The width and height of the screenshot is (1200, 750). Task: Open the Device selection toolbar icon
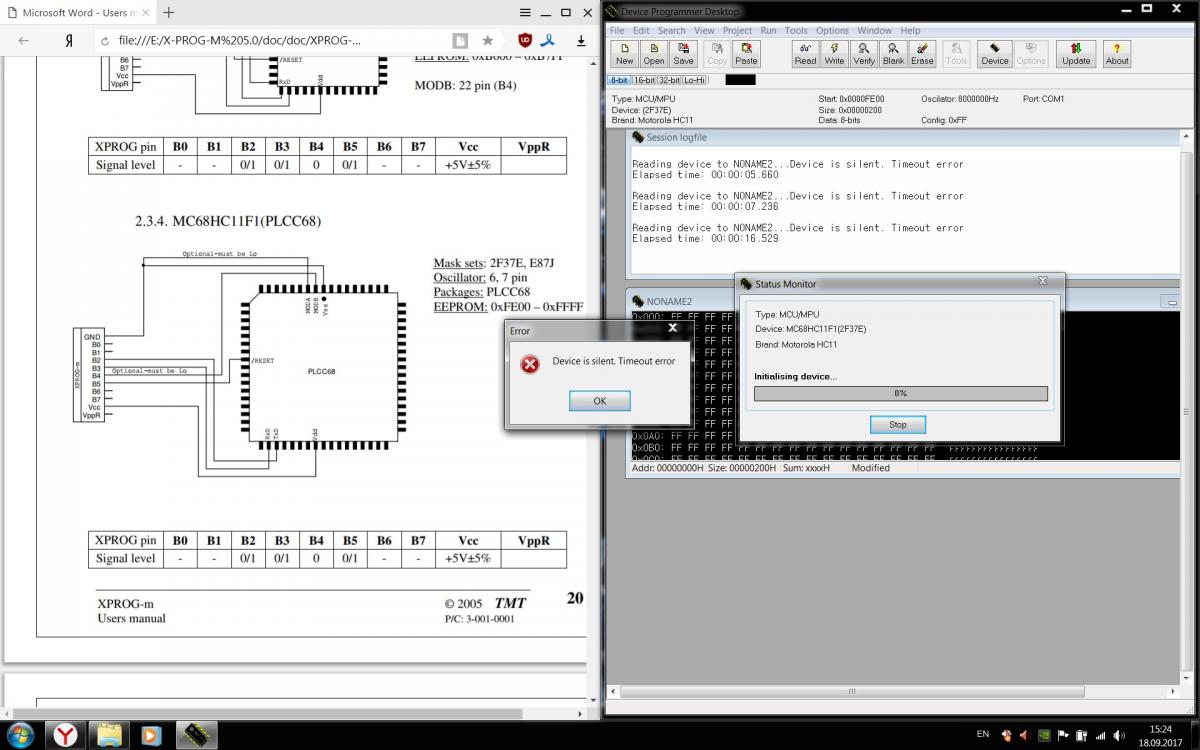pyautogui.click(x=995, y=53)
